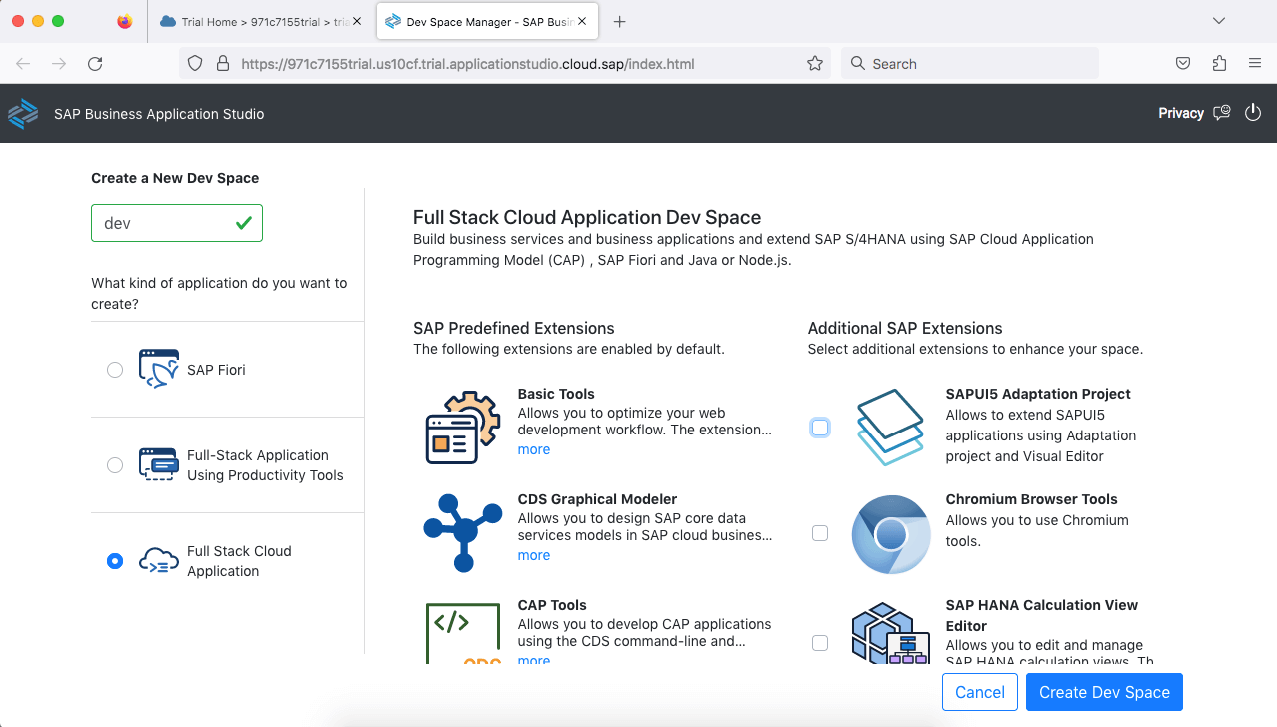Click the CAP Tools code icon

[463, 633]
